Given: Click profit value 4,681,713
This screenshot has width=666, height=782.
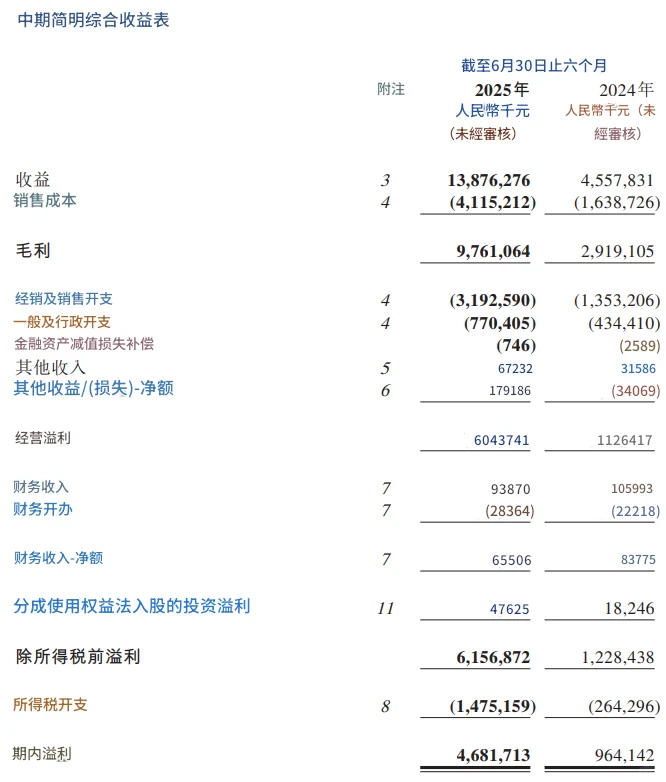Looking at the screenshot, I should tap(493, 755).
